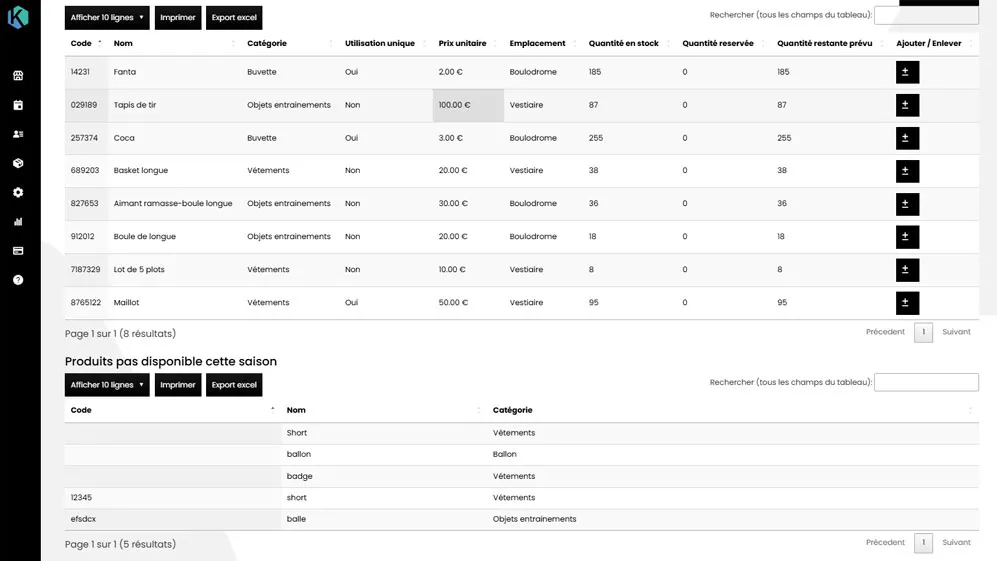
Task: Open lower 'Afficher 10 lignes' dropdown
Action: [x=107, y=385]
